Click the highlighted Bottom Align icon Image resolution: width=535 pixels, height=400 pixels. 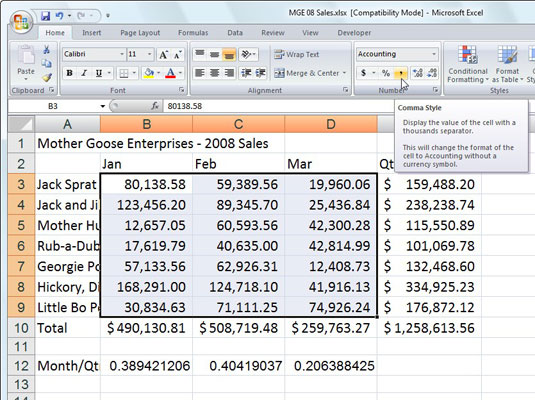point(229,55)
